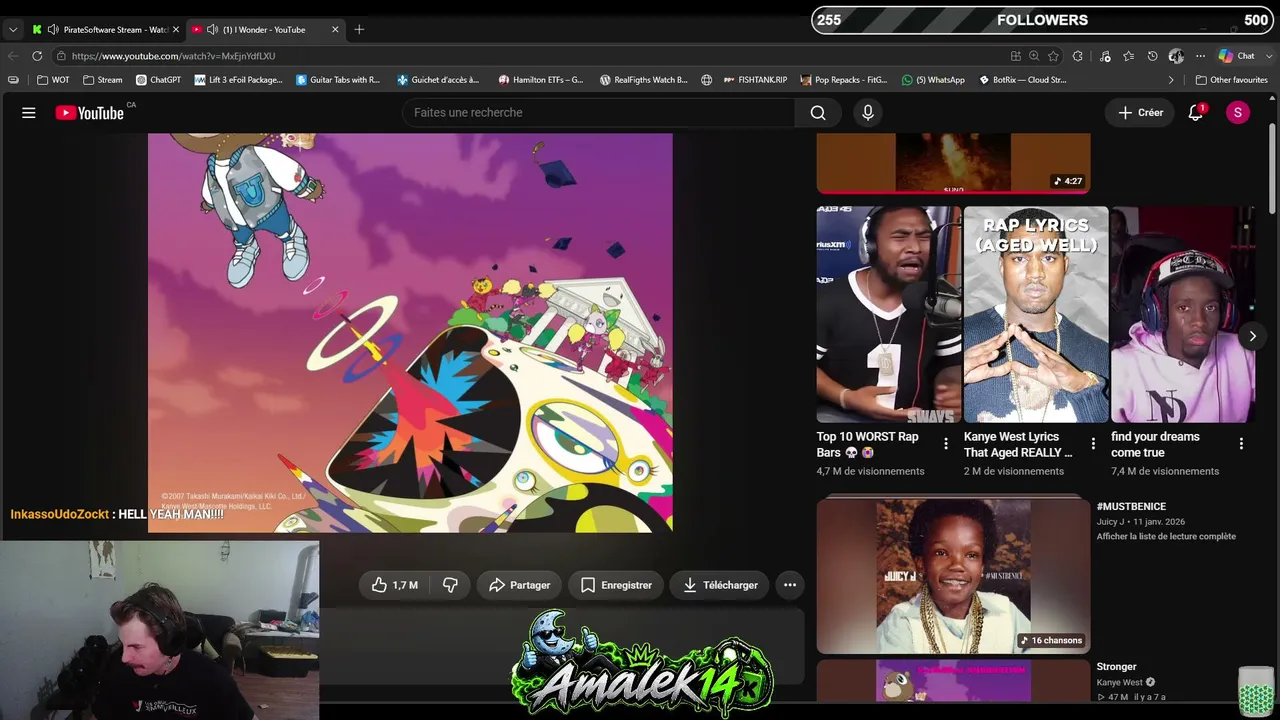1280x720 pixels.
Task: Go back in the browser
Action: [x=13, y=56]
